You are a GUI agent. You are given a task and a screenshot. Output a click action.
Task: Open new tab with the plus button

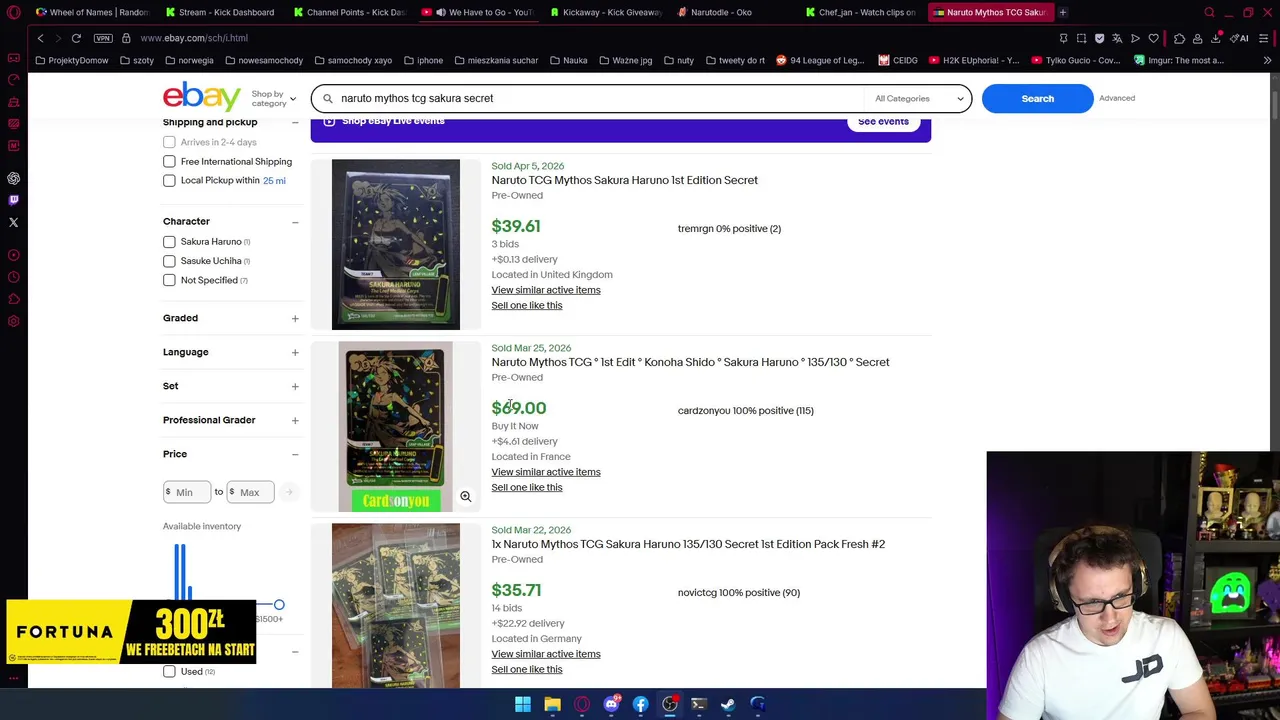click(x=1063, y=12)
